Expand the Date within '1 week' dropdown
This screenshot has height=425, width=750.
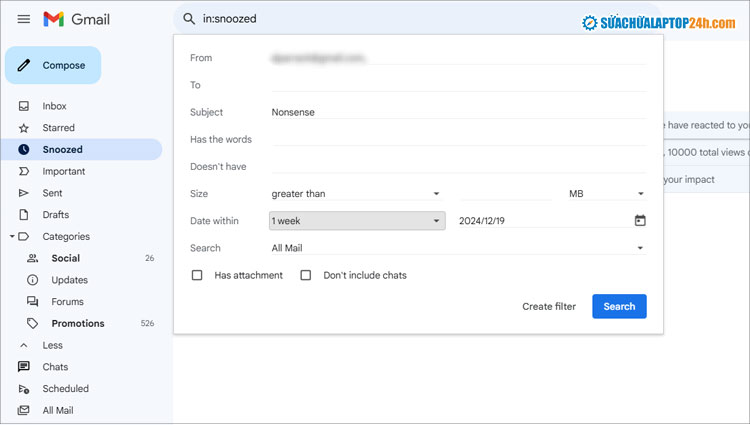click(356, 221)
